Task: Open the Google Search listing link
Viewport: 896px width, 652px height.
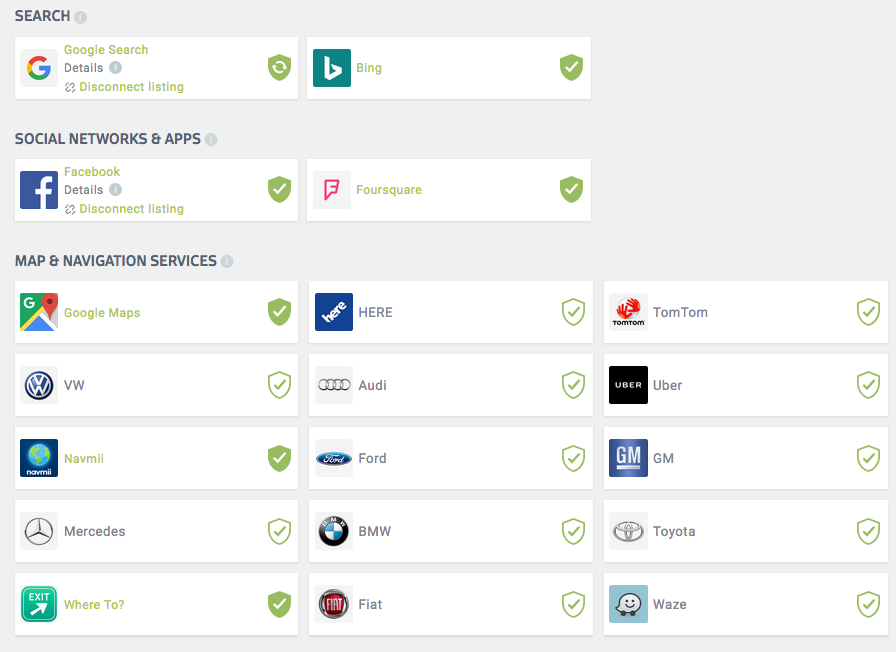Action: [106, 50]
